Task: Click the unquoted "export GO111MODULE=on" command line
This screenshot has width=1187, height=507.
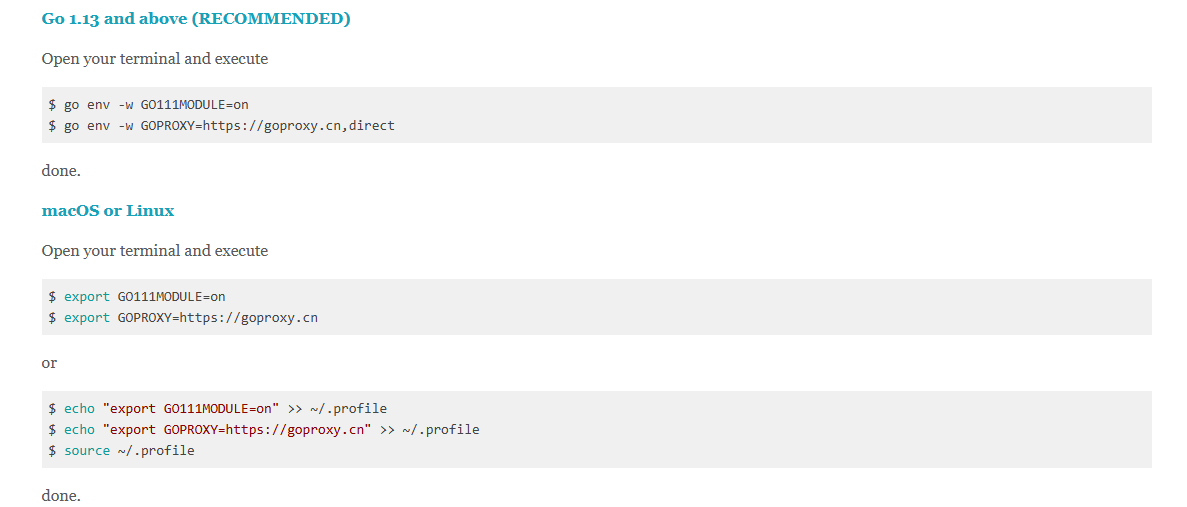Action: pyautogui.click(x=145, y=296)
